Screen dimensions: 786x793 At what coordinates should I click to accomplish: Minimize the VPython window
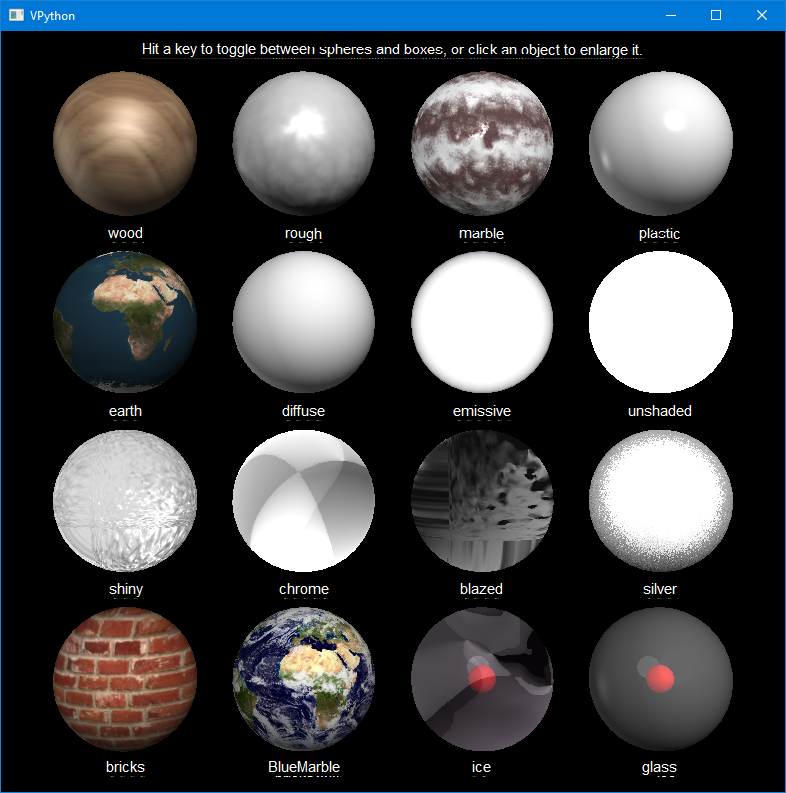[x=671, y=15]
